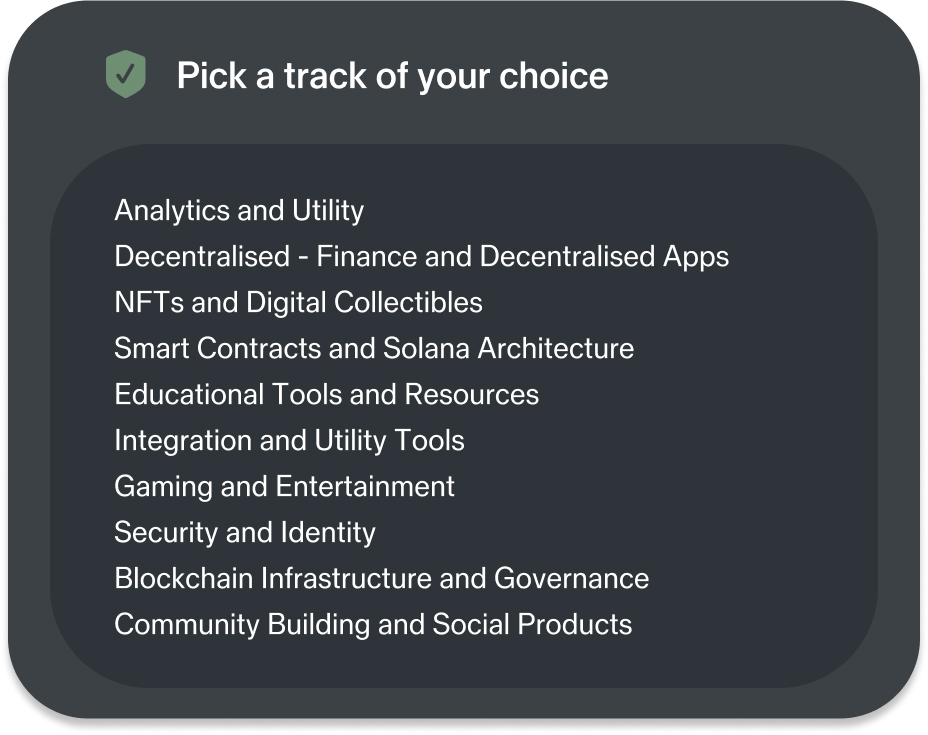Choose Security and Identity track

point(245,533)
